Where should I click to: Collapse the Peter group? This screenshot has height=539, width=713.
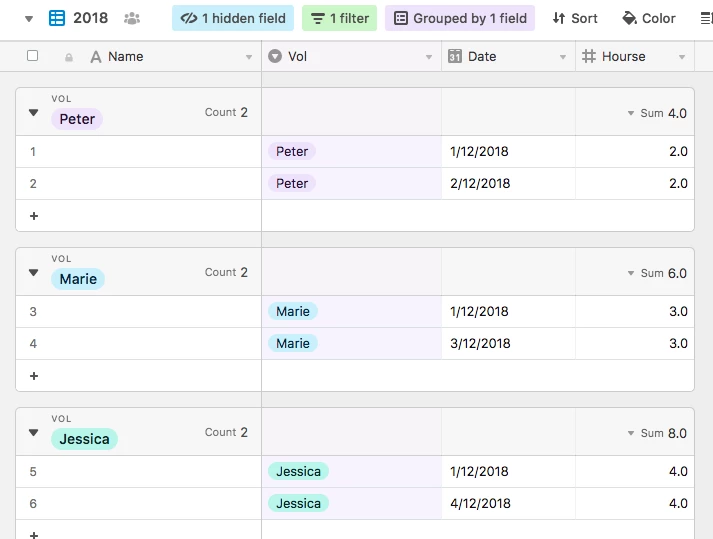tap(33, 112)
